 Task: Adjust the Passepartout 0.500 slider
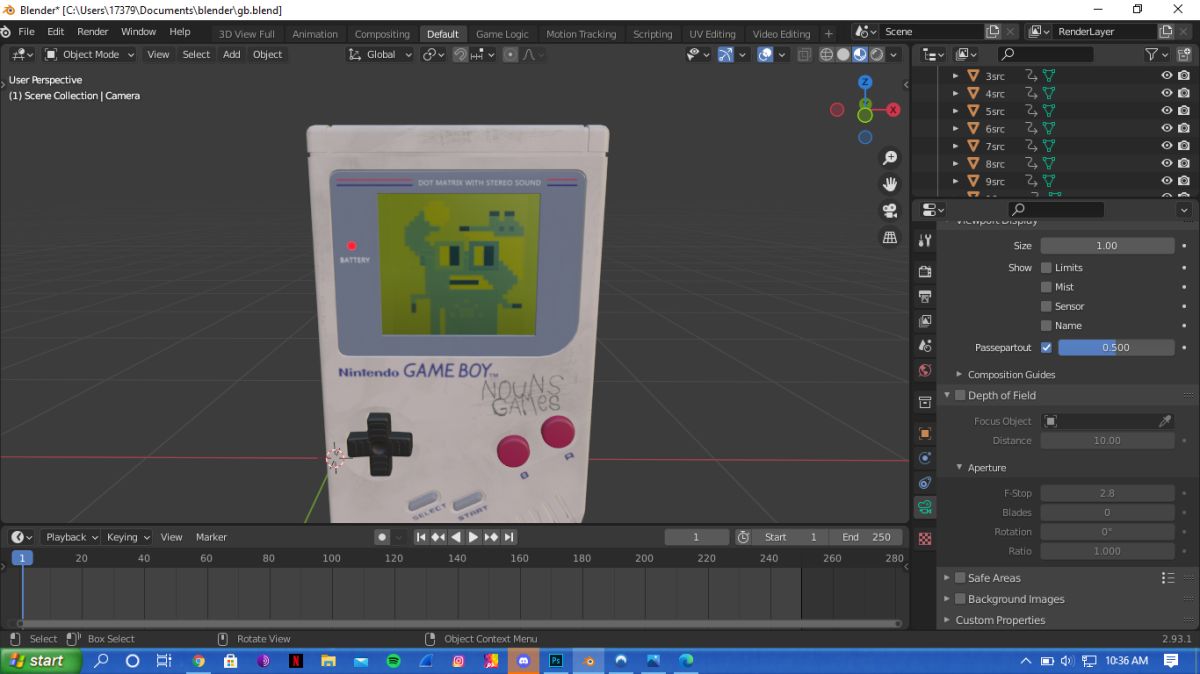tap(1116, 348)
